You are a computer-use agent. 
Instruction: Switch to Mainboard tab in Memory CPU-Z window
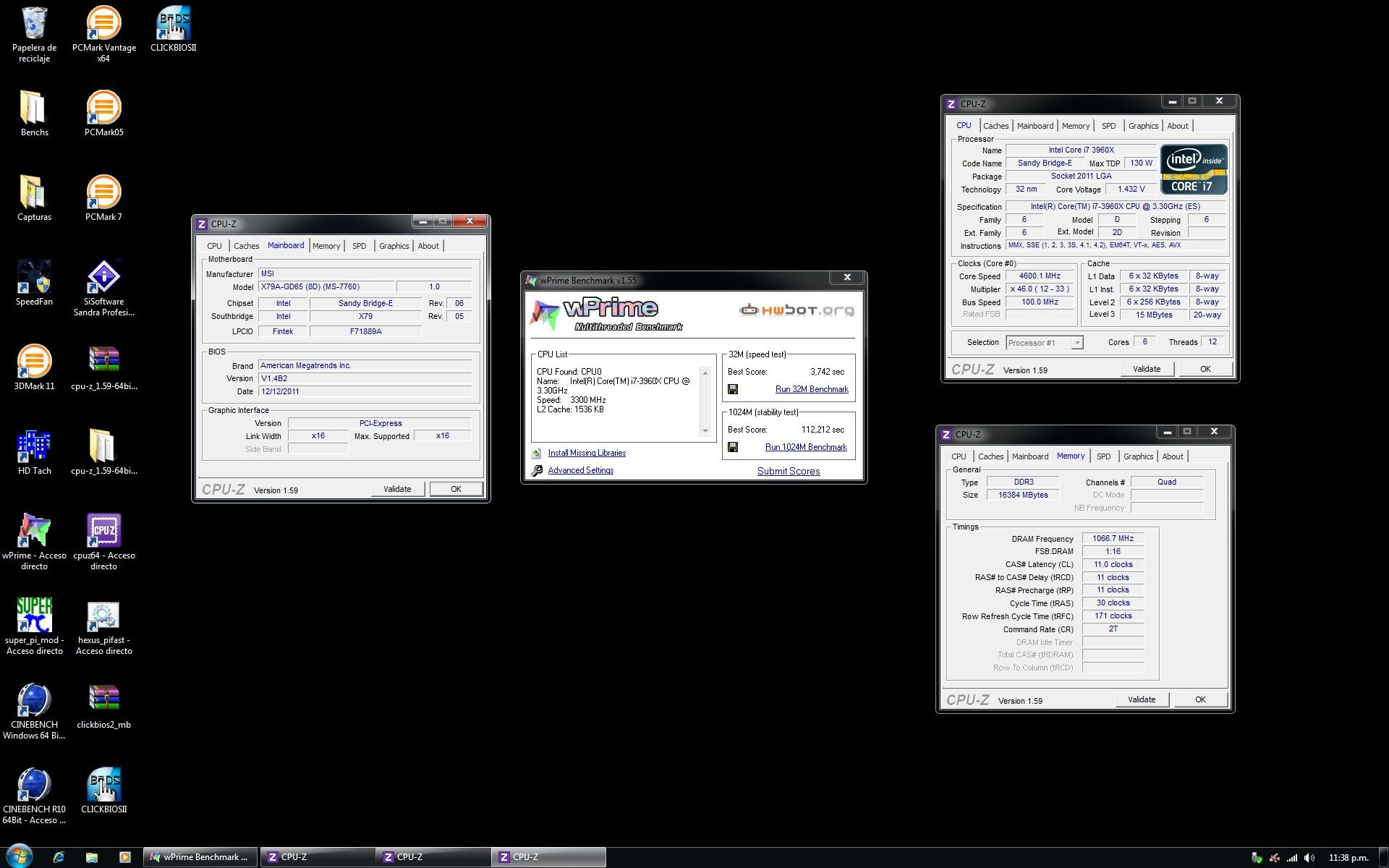coord(1029,456)
